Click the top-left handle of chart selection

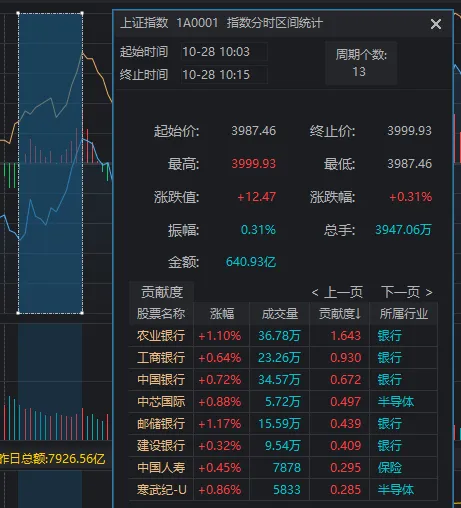tap(18, 13)
